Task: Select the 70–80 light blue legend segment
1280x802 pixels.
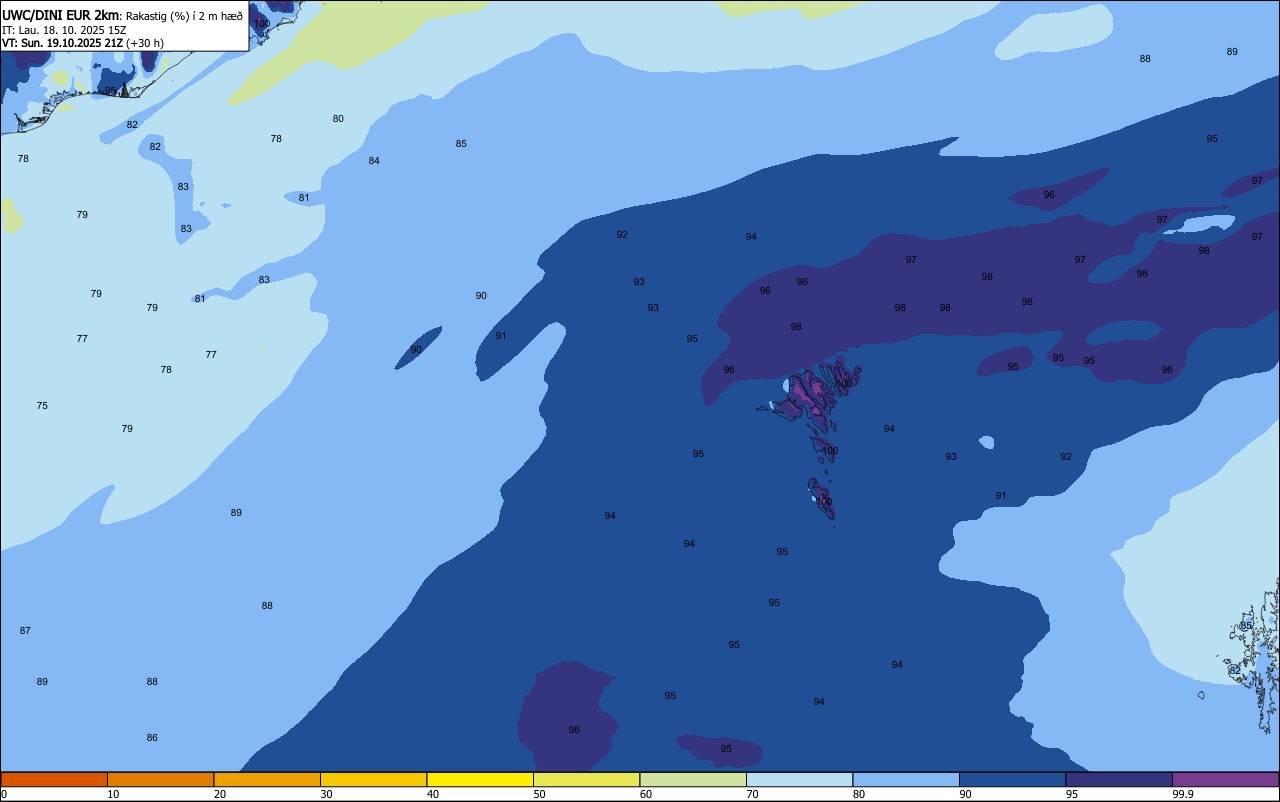Action: pos(799,779)
